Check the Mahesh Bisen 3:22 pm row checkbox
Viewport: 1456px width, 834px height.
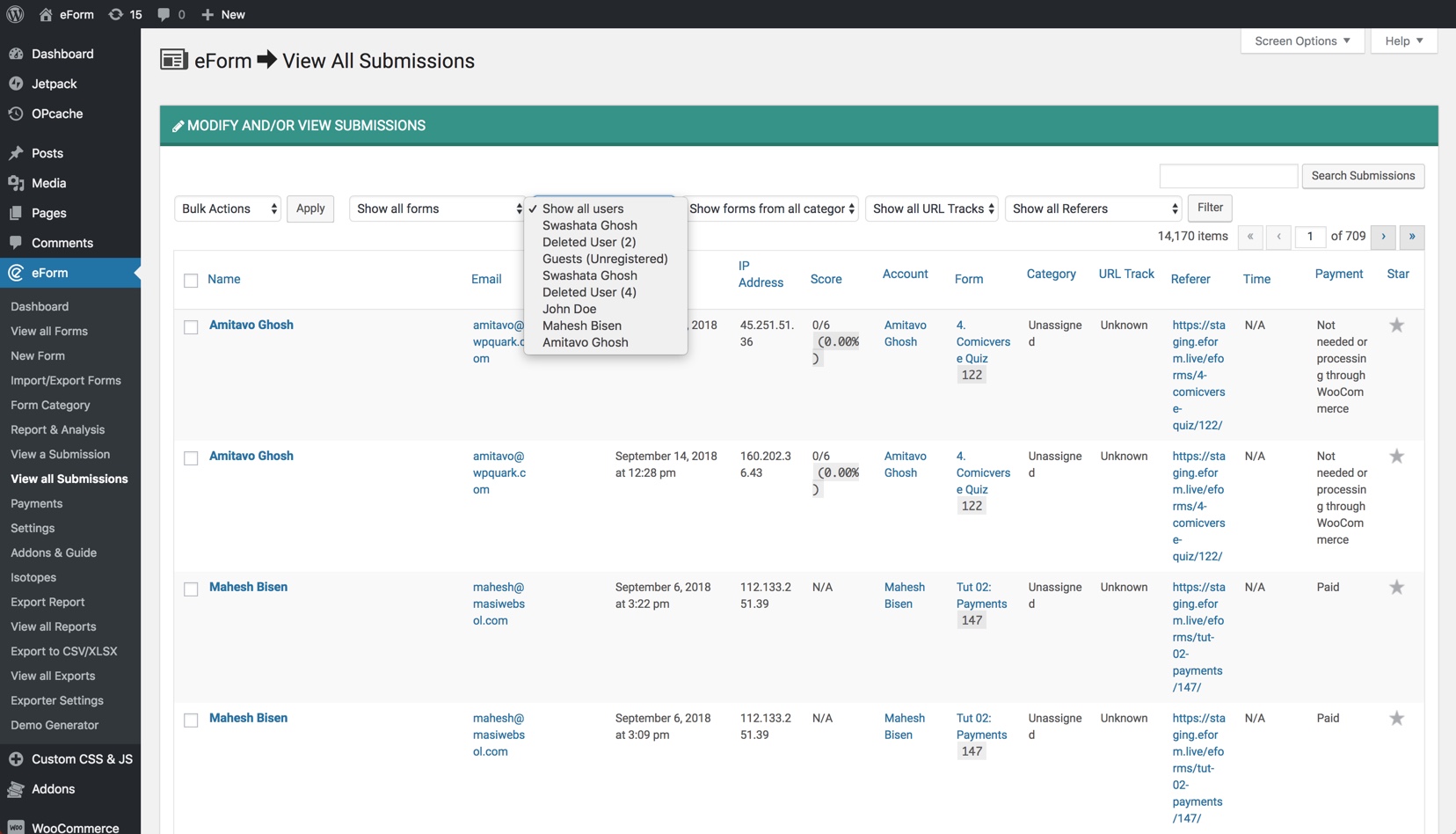191,589
